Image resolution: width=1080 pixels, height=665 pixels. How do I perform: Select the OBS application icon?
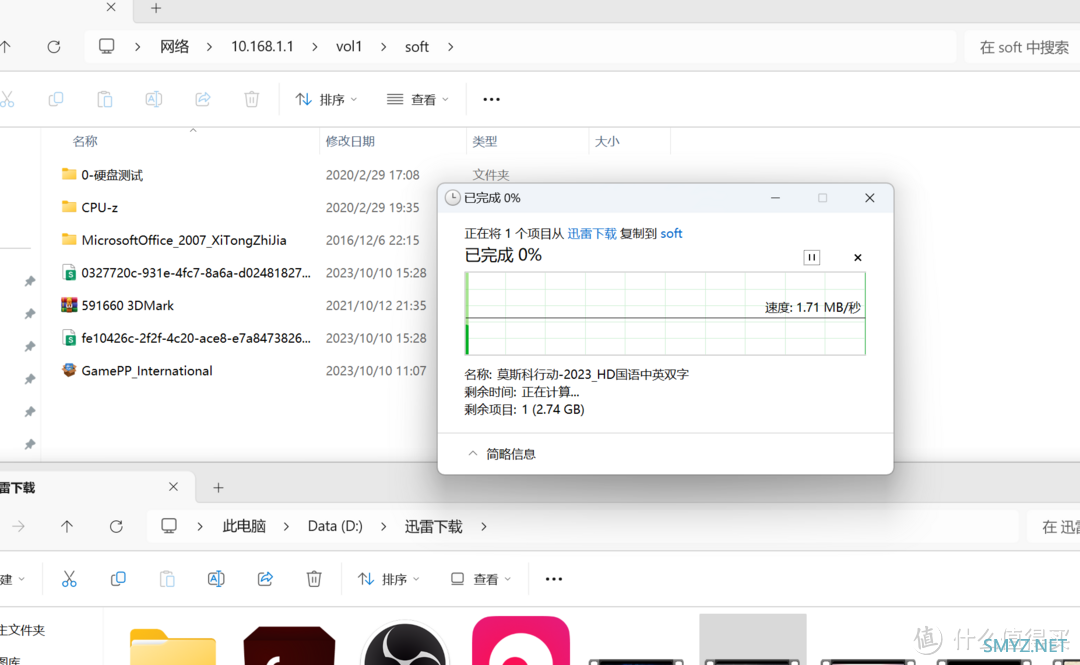pos(404,644)
